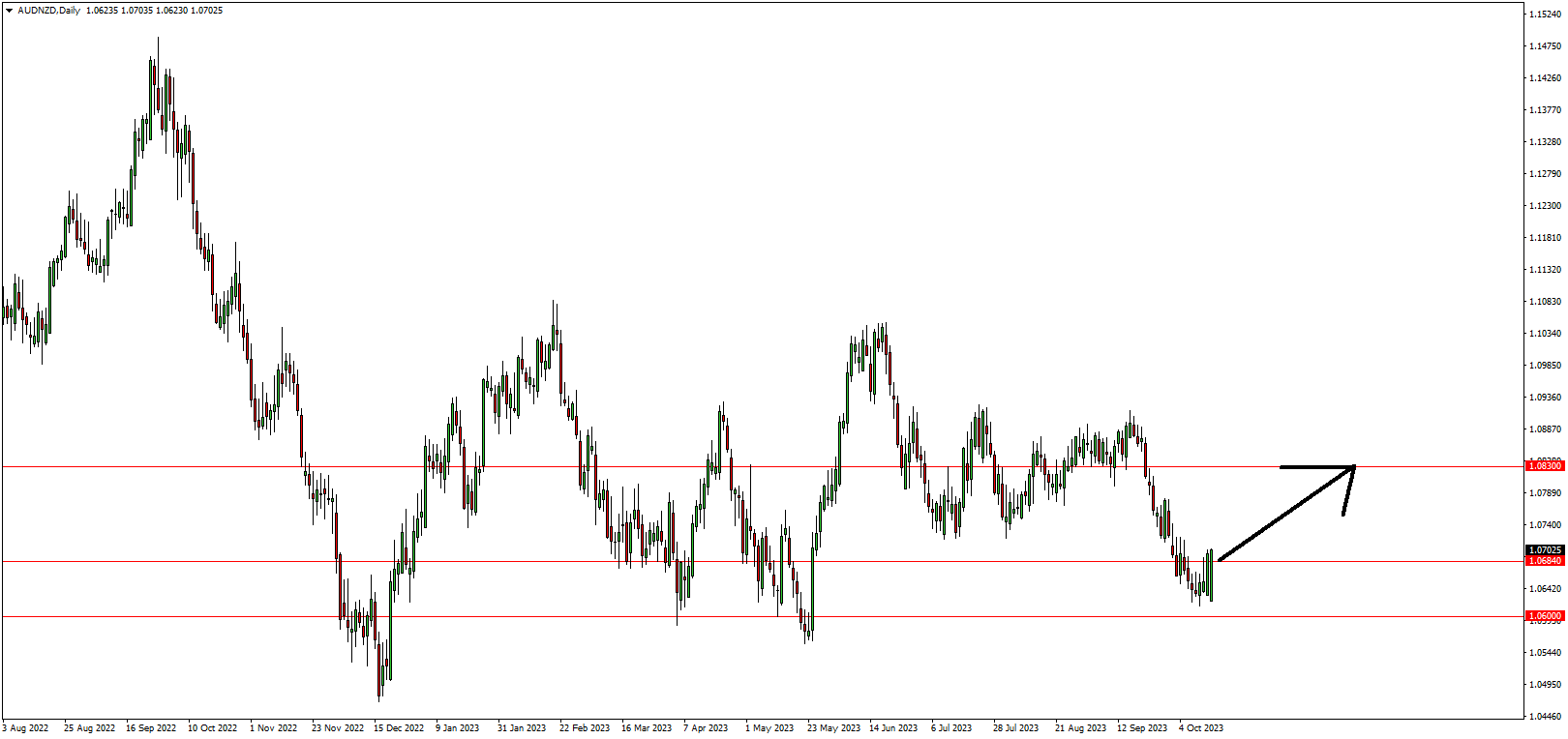Click the 21 Aug 2023 date label

tap(1080, 728)
